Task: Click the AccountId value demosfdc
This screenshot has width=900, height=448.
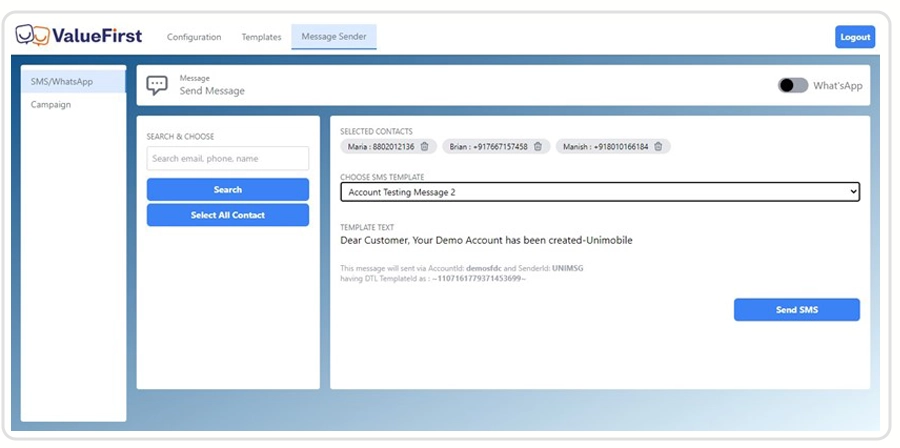Action: click(483, 268)
